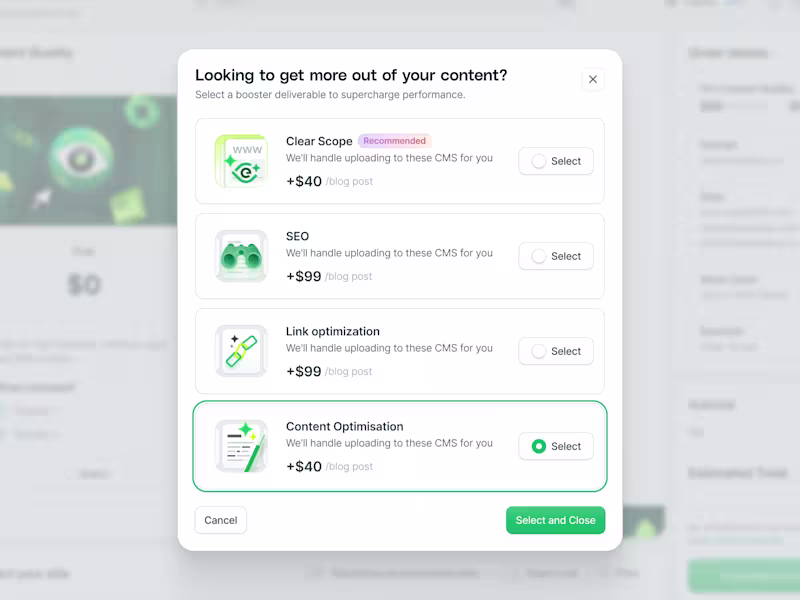The image size is (800, 600).
Task: Choose the Link optimization radio button
Action: 539,351
